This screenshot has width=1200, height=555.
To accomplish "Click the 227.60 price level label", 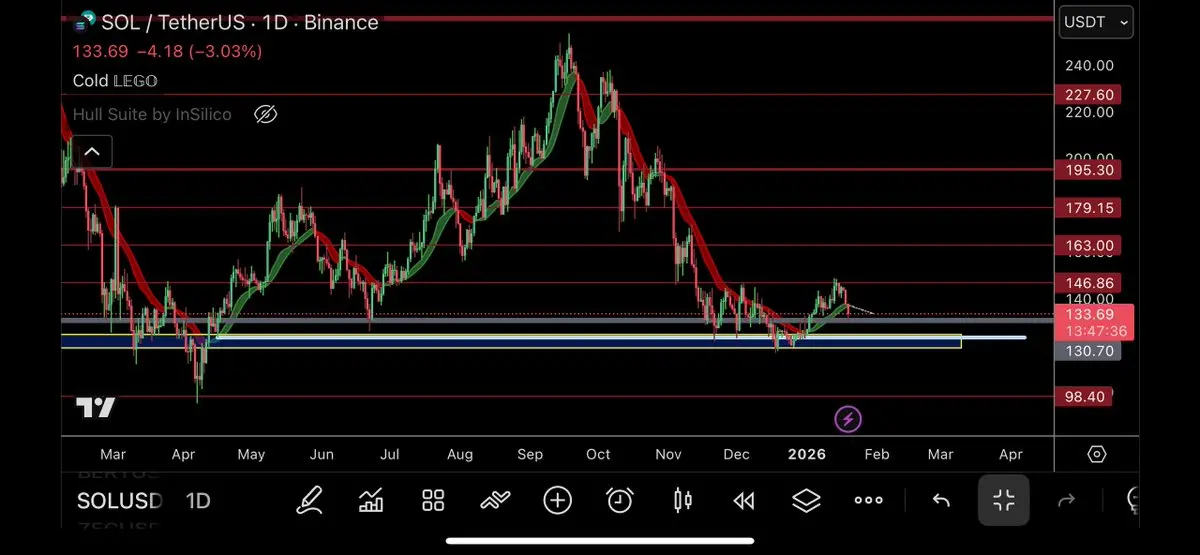I will (1089, 95).
